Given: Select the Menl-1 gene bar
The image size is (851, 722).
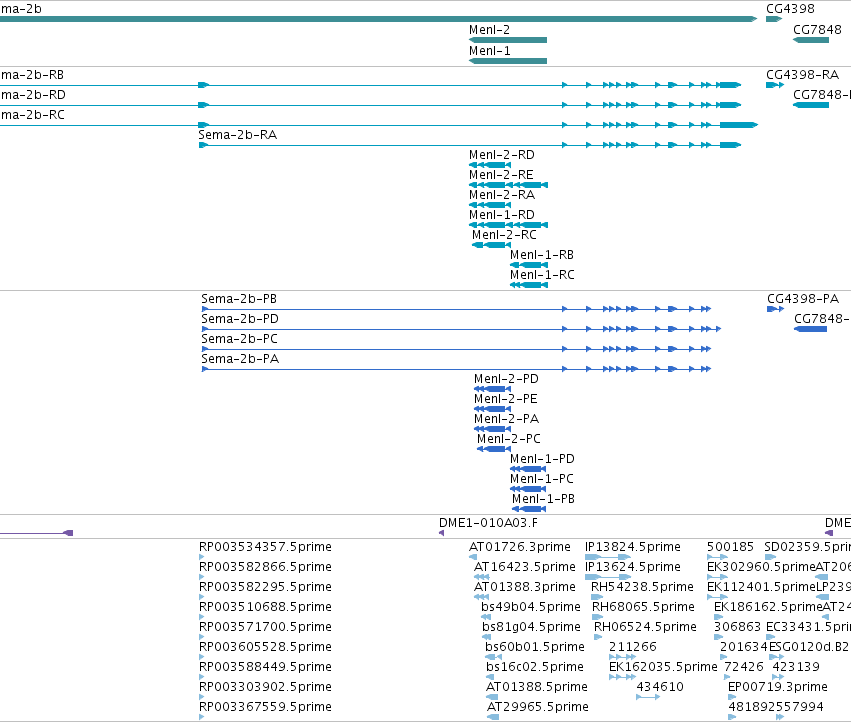Looking at the screenshot, I should coord(507,61).
